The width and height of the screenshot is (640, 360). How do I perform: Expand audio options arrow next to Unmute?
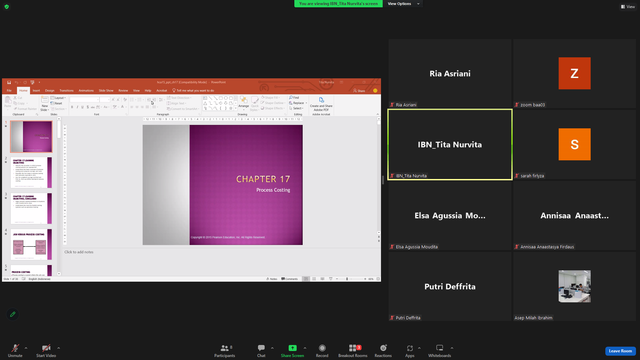(26, 348)
